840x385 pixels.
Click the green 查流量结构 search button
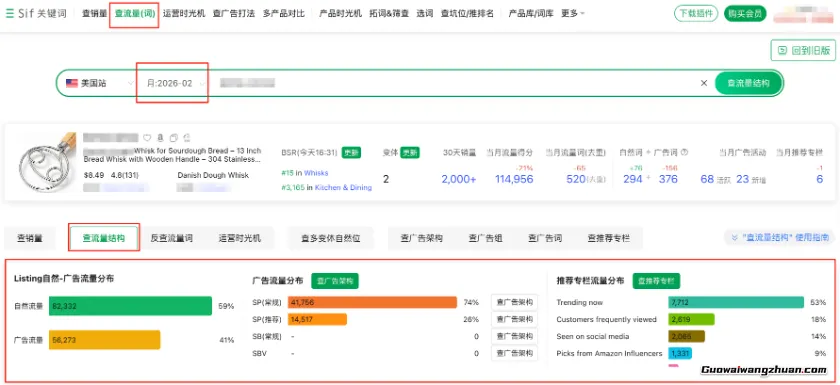(x=748, y=83)
